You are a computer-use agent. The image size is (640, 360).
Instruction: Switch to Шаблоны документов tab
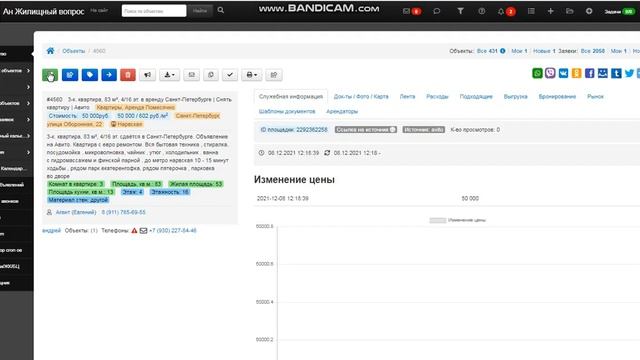click(x=287, y=111)
